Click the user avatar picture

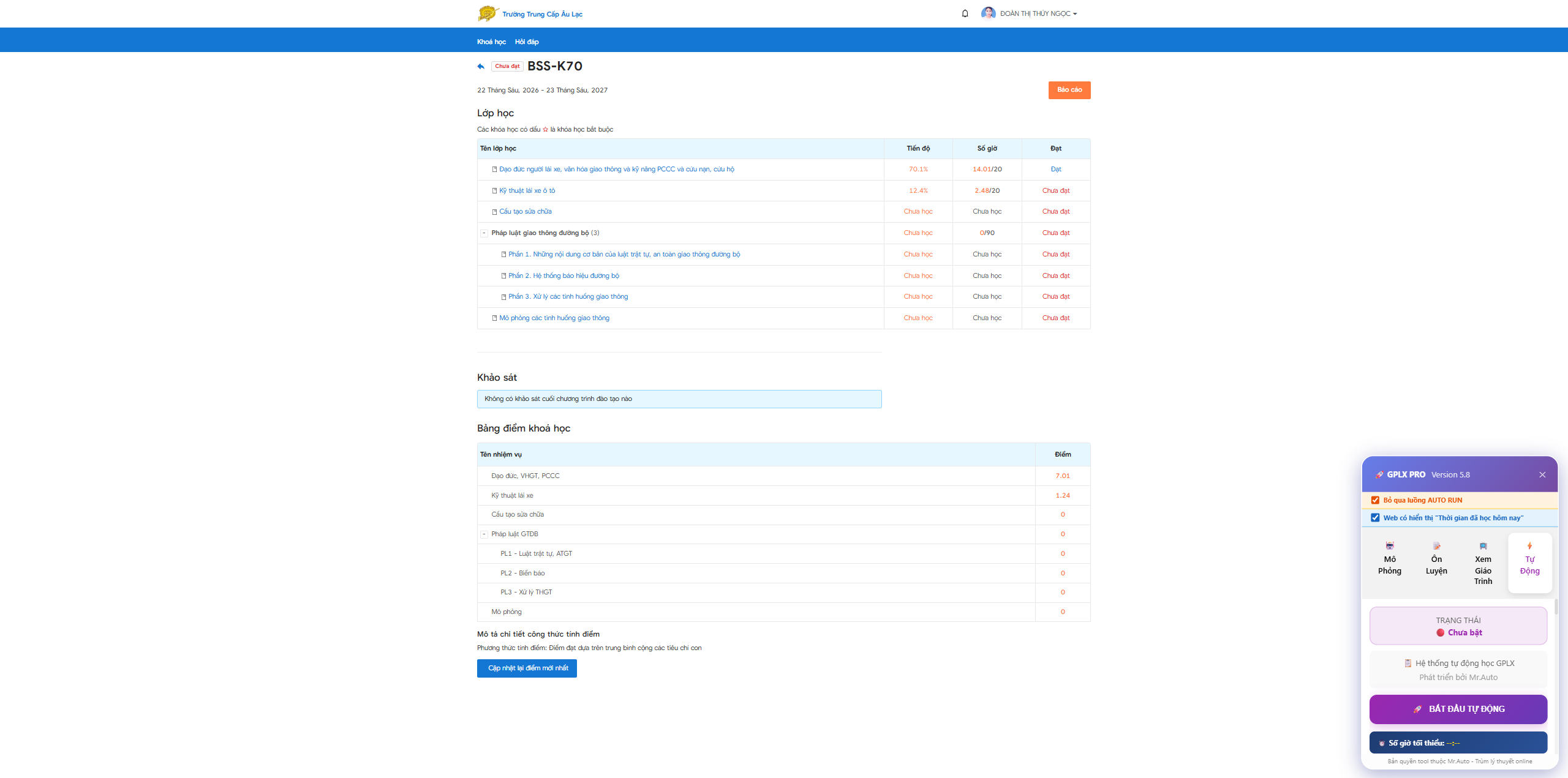coord(988,13)
